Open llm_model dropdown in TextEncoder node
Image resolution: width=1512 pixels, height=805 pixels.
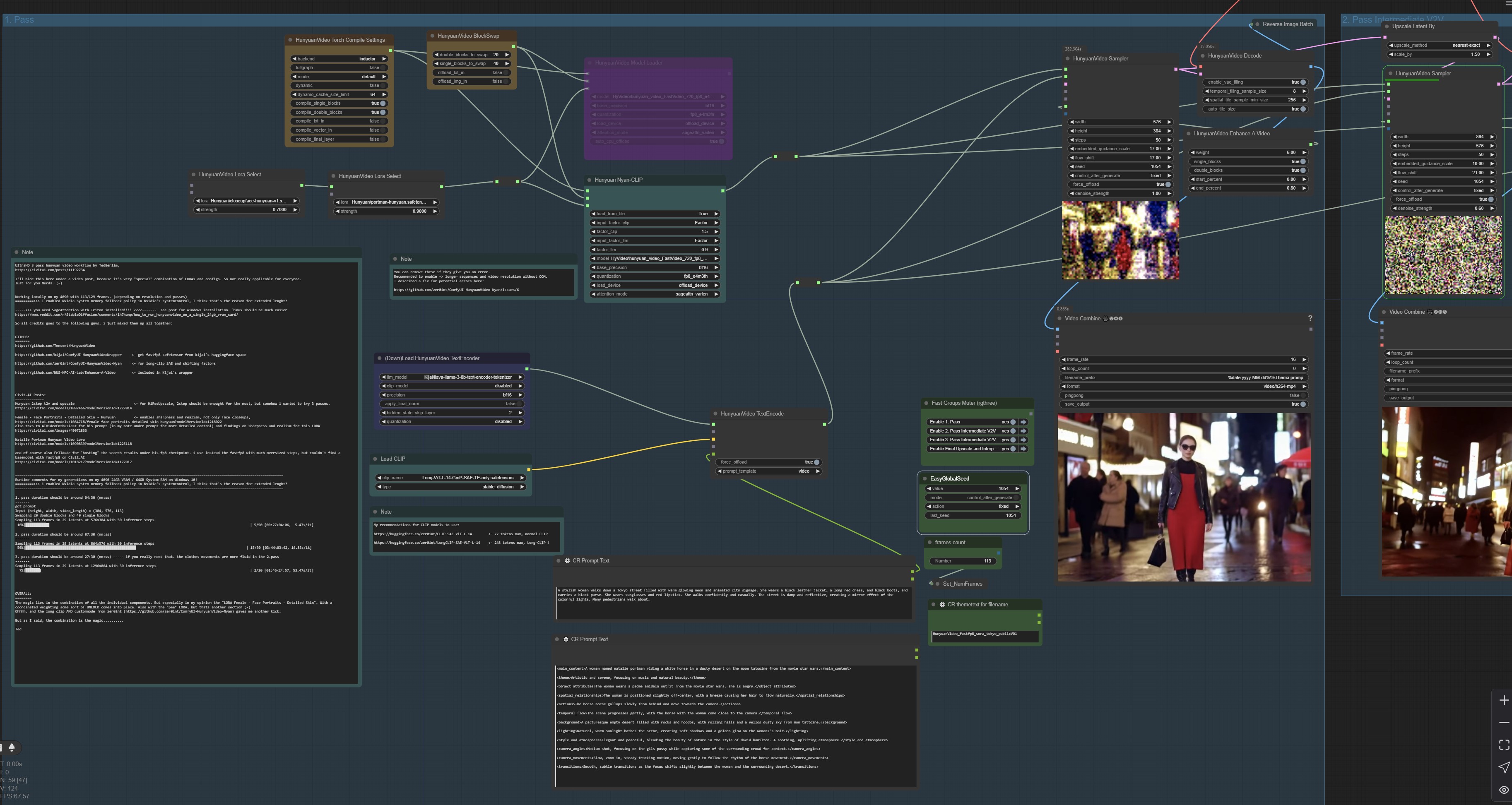click(452, 377)
